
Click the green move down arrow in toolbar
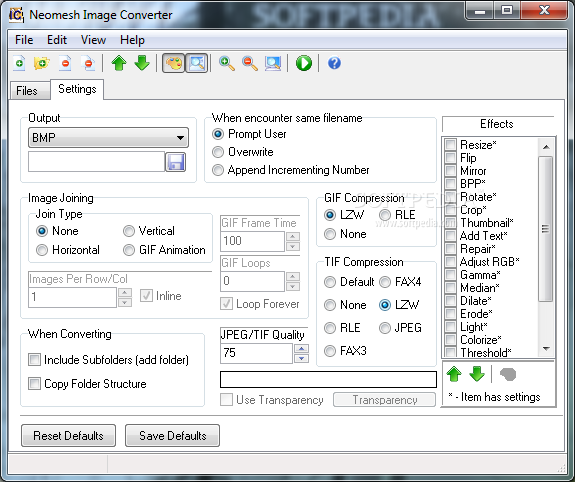pyautogui.click(x=142, y=63)
